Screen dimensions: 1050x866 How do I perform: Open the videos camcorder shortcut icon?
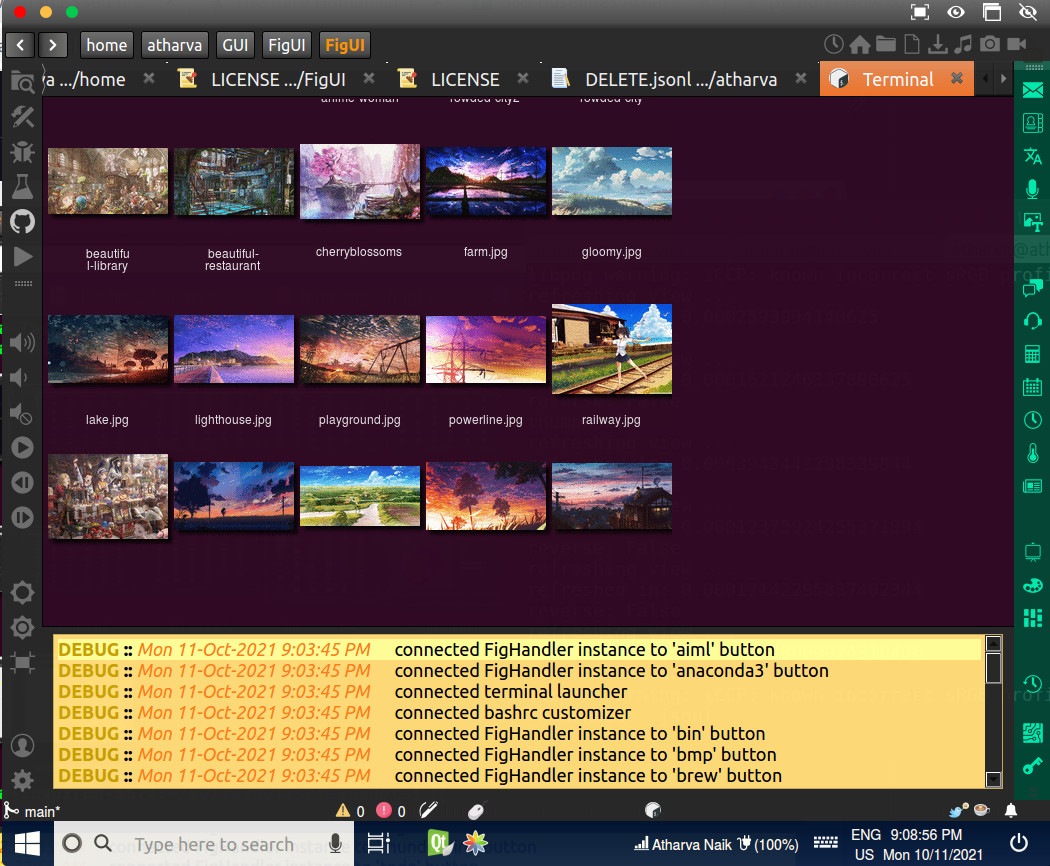tap(1017, 44)
